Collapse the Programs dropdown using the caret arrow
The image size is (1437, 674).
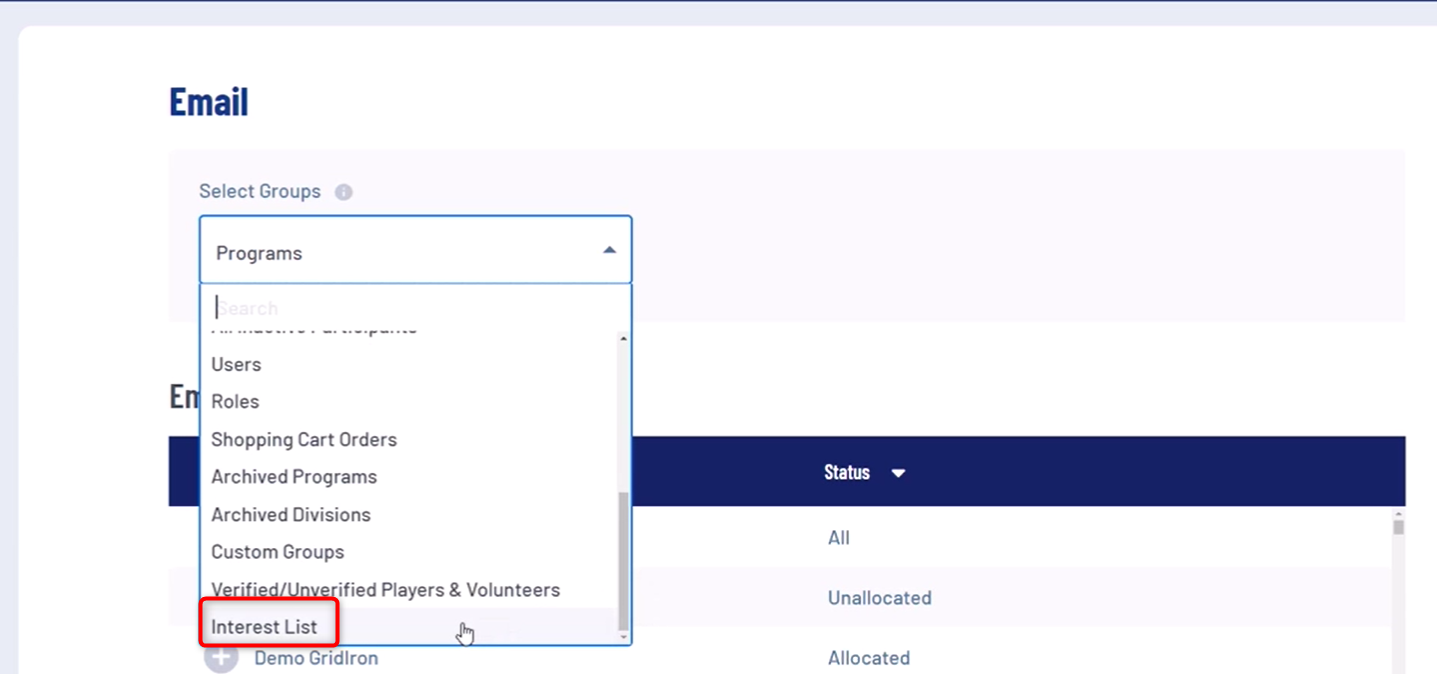pos(609,251)
